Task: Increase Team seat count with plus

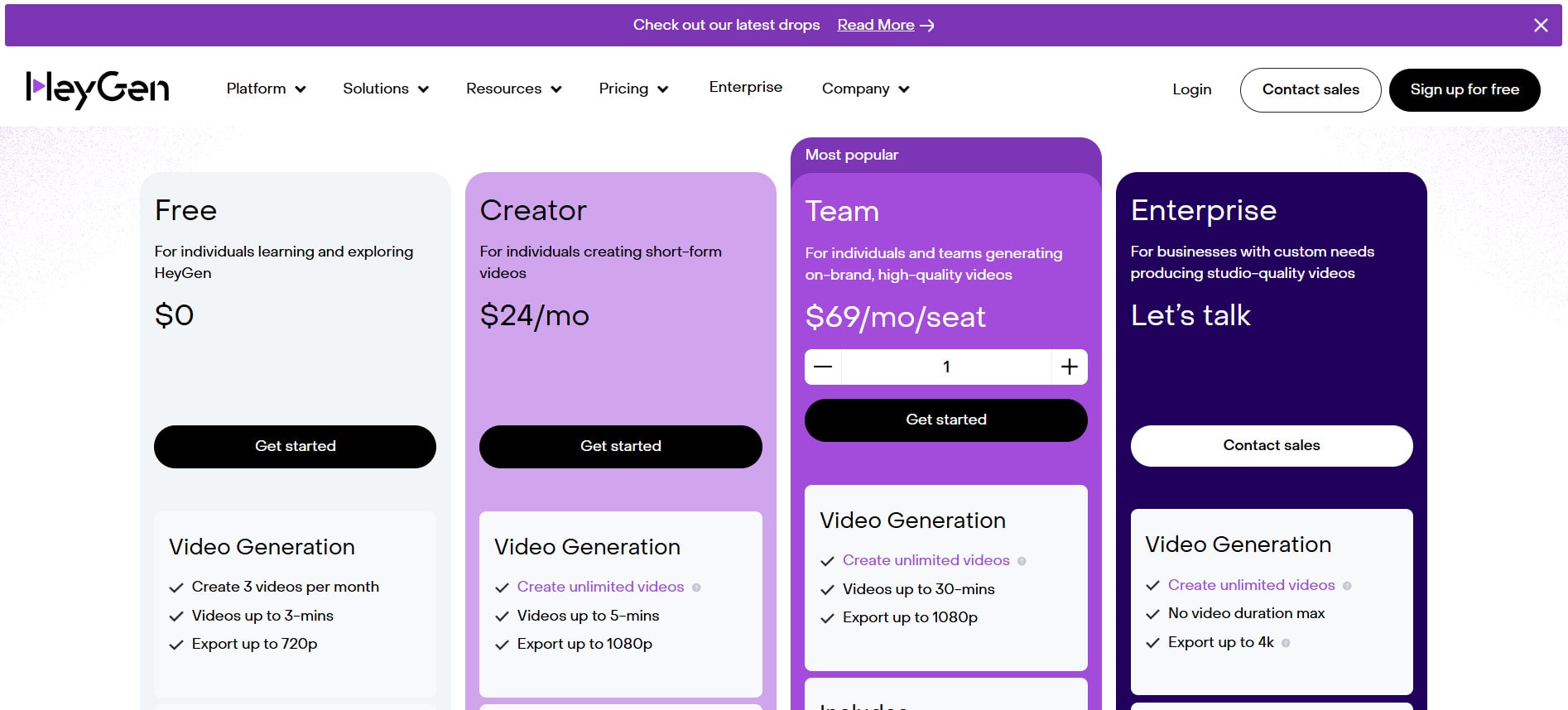Action: pos(1070,367)
